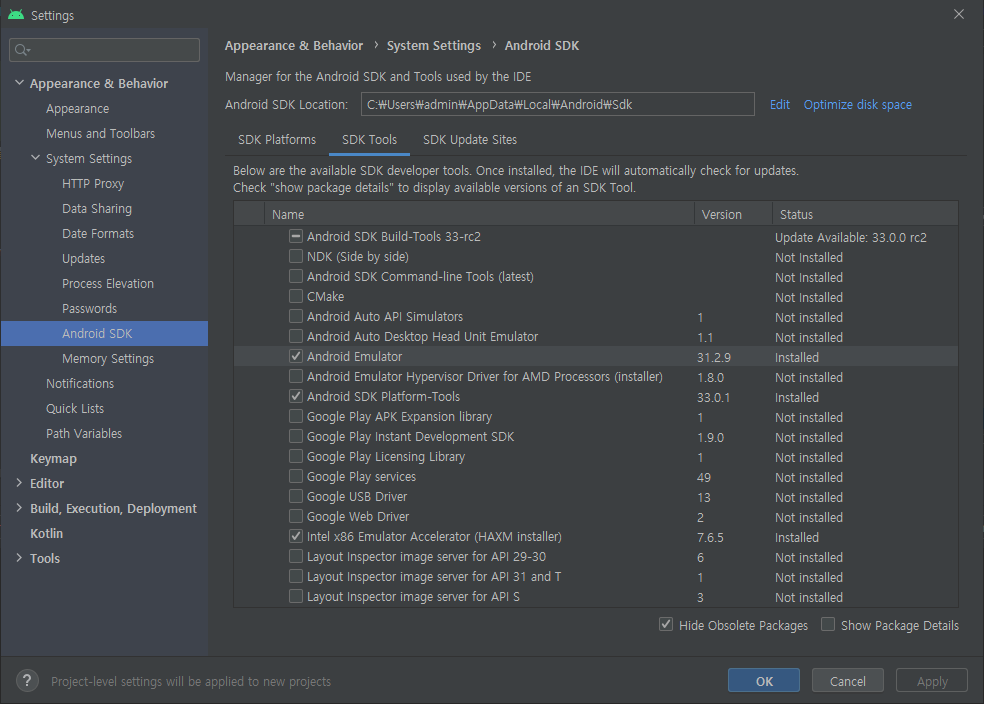The height and width of the screenshot is (704, 984).
Task: Select HTTP Proxy in sidebar
Action: tap(93, 184)
